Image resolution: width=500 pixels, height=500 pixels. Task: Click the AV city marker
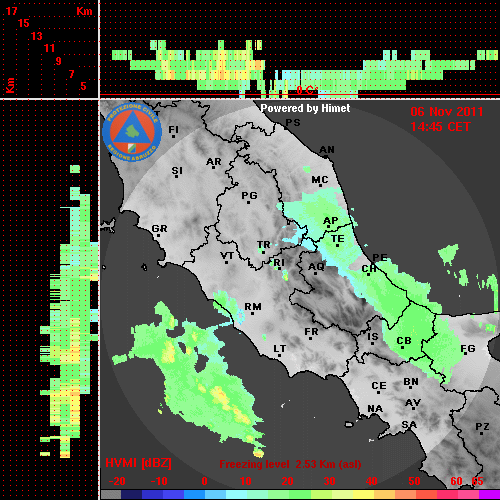tap(413, 404)
